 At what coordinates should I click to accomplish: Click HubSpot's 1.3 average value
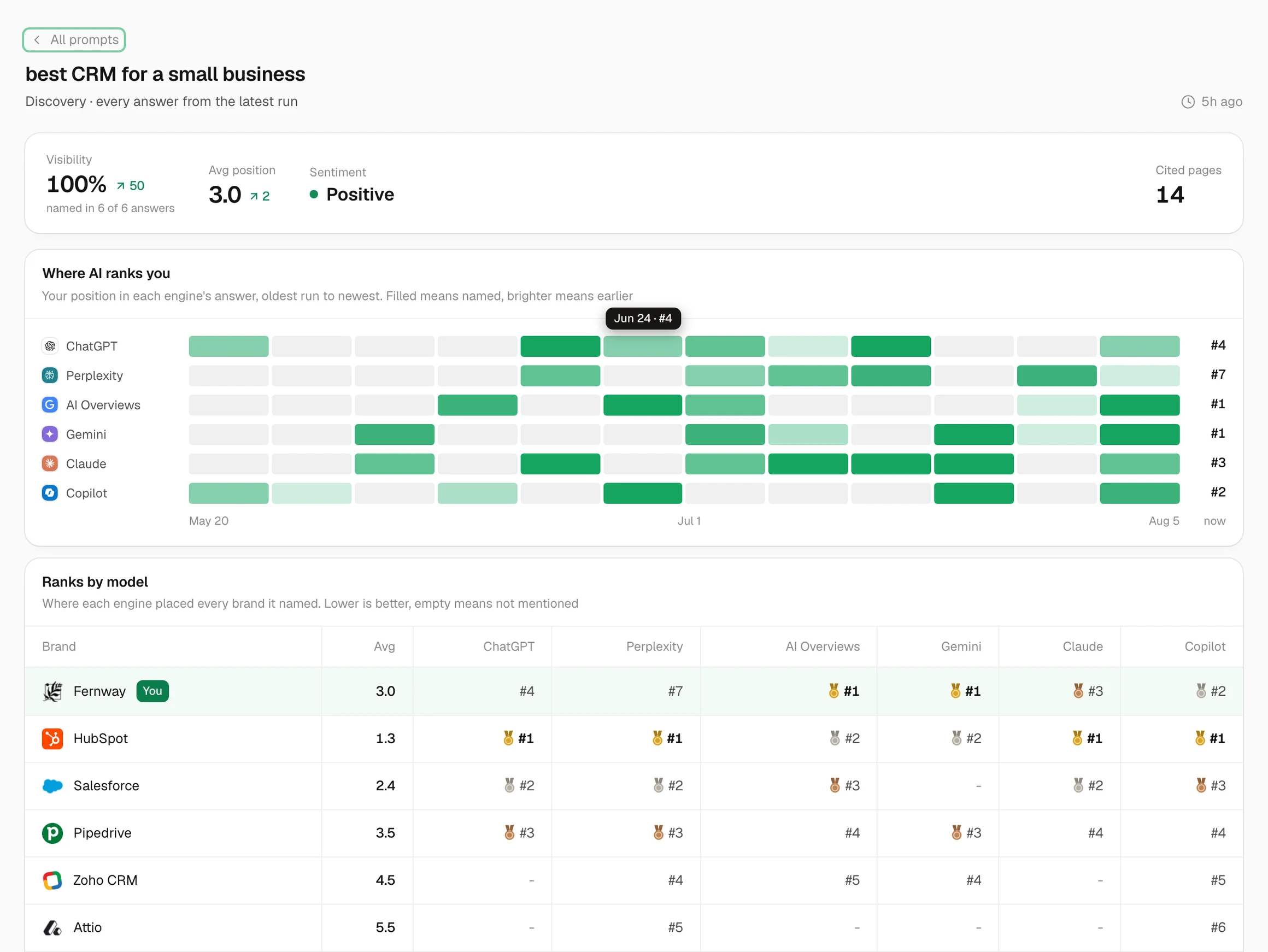click(x=385, y=738)
